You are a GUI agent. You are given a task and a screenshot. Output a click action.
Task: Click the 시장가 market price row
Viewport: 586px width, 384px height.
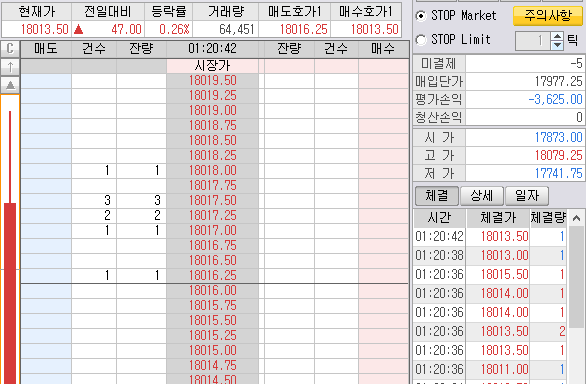(x=212, y=66)
